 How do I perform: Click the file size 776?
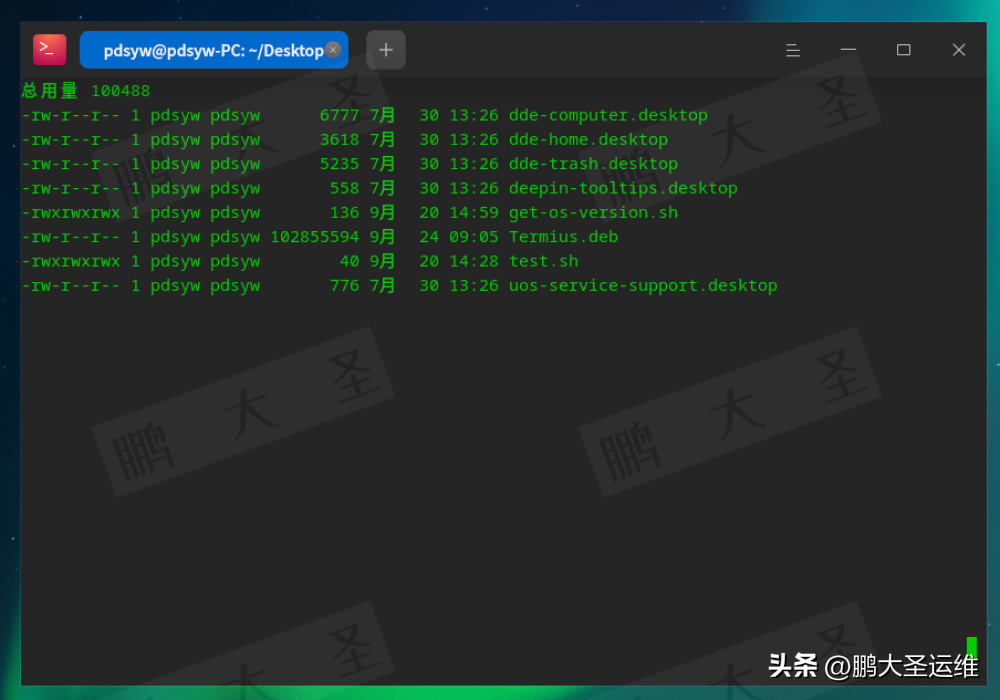pos(344,285)
